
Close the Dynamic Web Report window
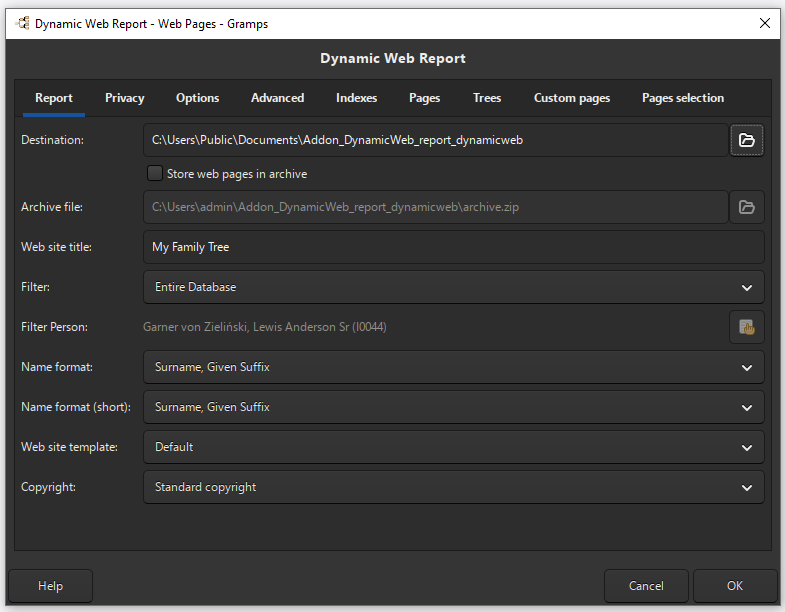(764, 23)
